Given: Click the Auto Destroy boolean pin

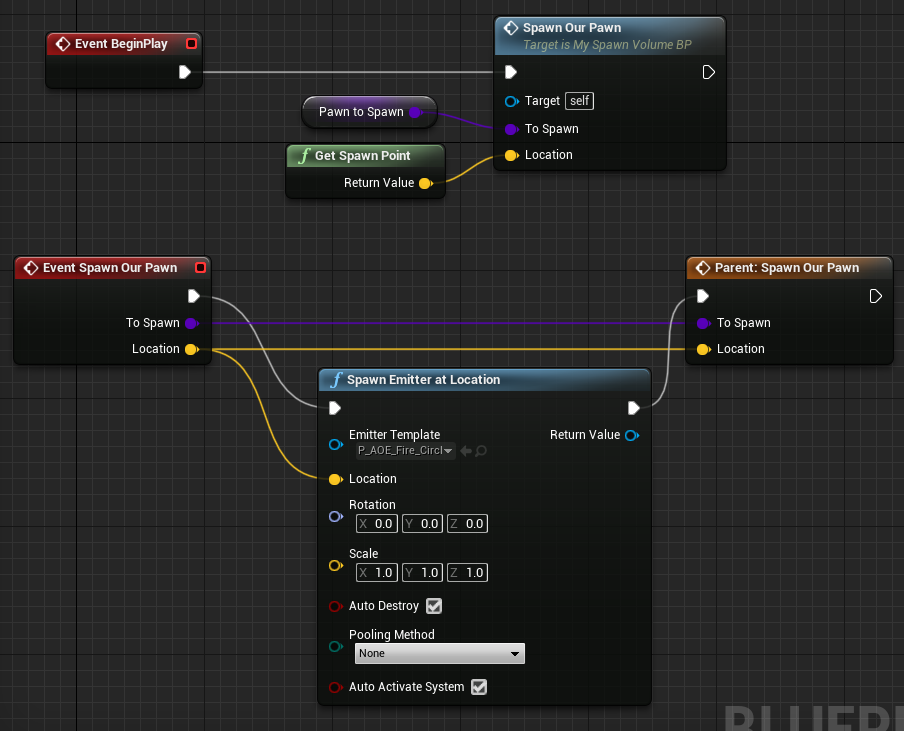Looking at the screenshot, I should (336, 606).
